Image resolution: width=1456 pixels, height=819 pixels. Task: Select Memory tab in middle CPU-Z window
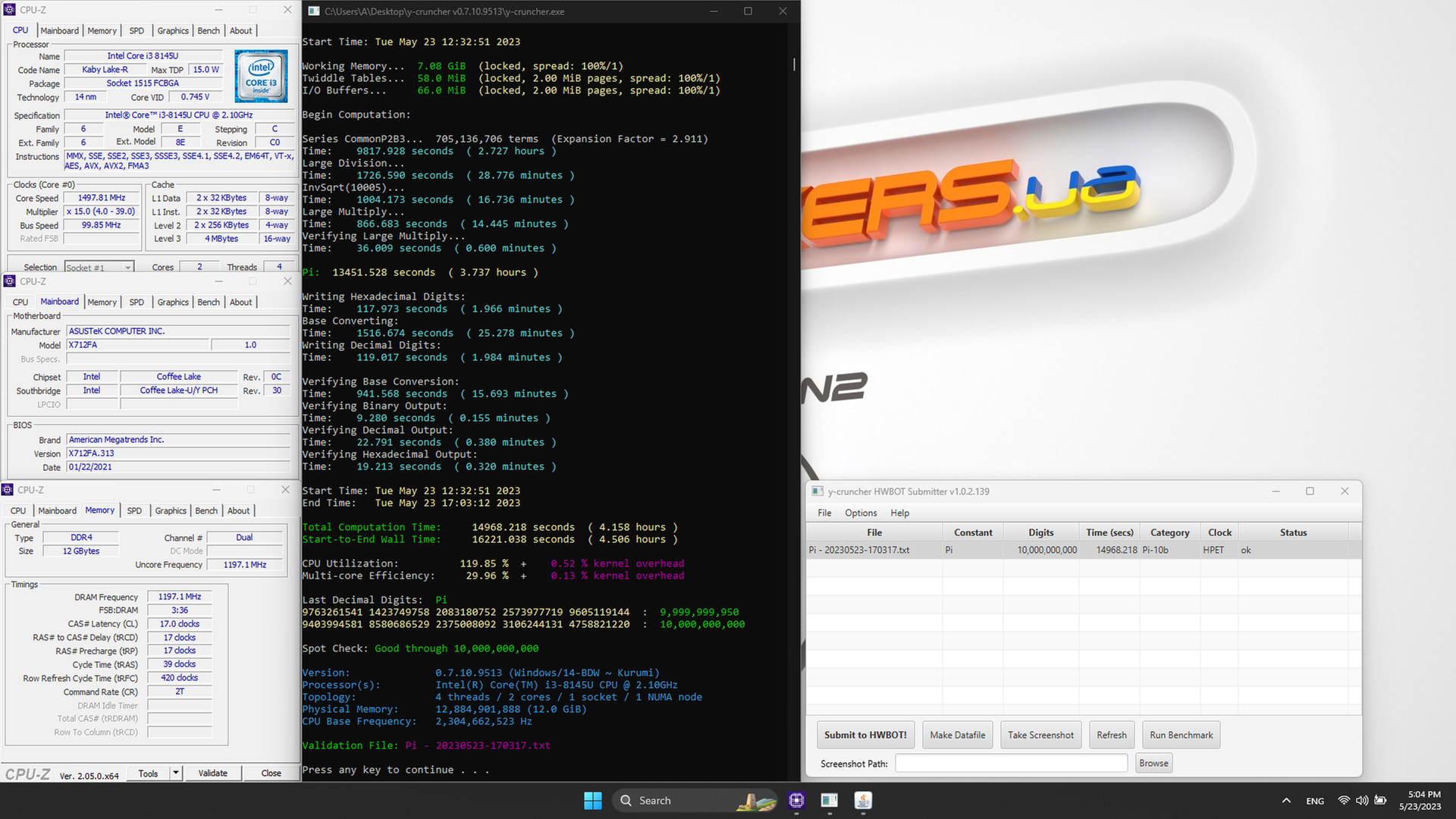tap(102, 302)
